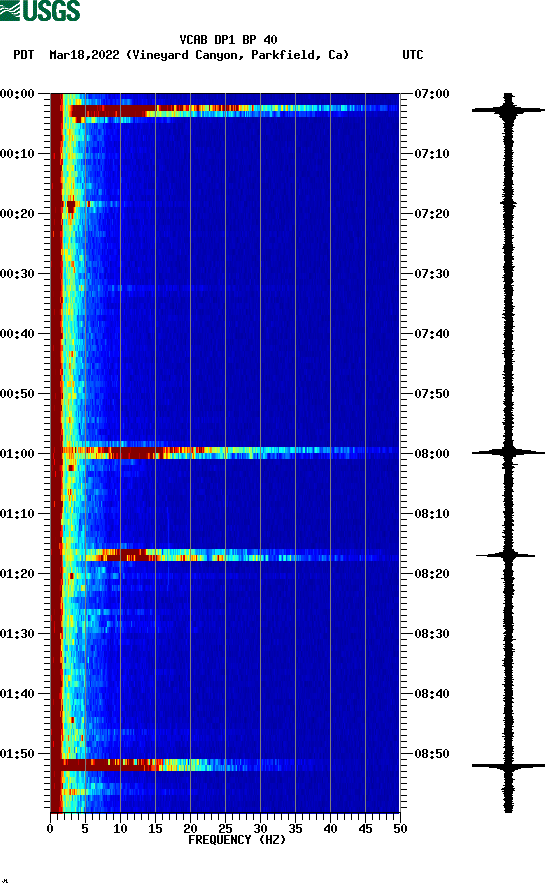Viewport: 552px width, 892px height.
Task: Click the '45' frequency axis tick label
Action: 365,829
